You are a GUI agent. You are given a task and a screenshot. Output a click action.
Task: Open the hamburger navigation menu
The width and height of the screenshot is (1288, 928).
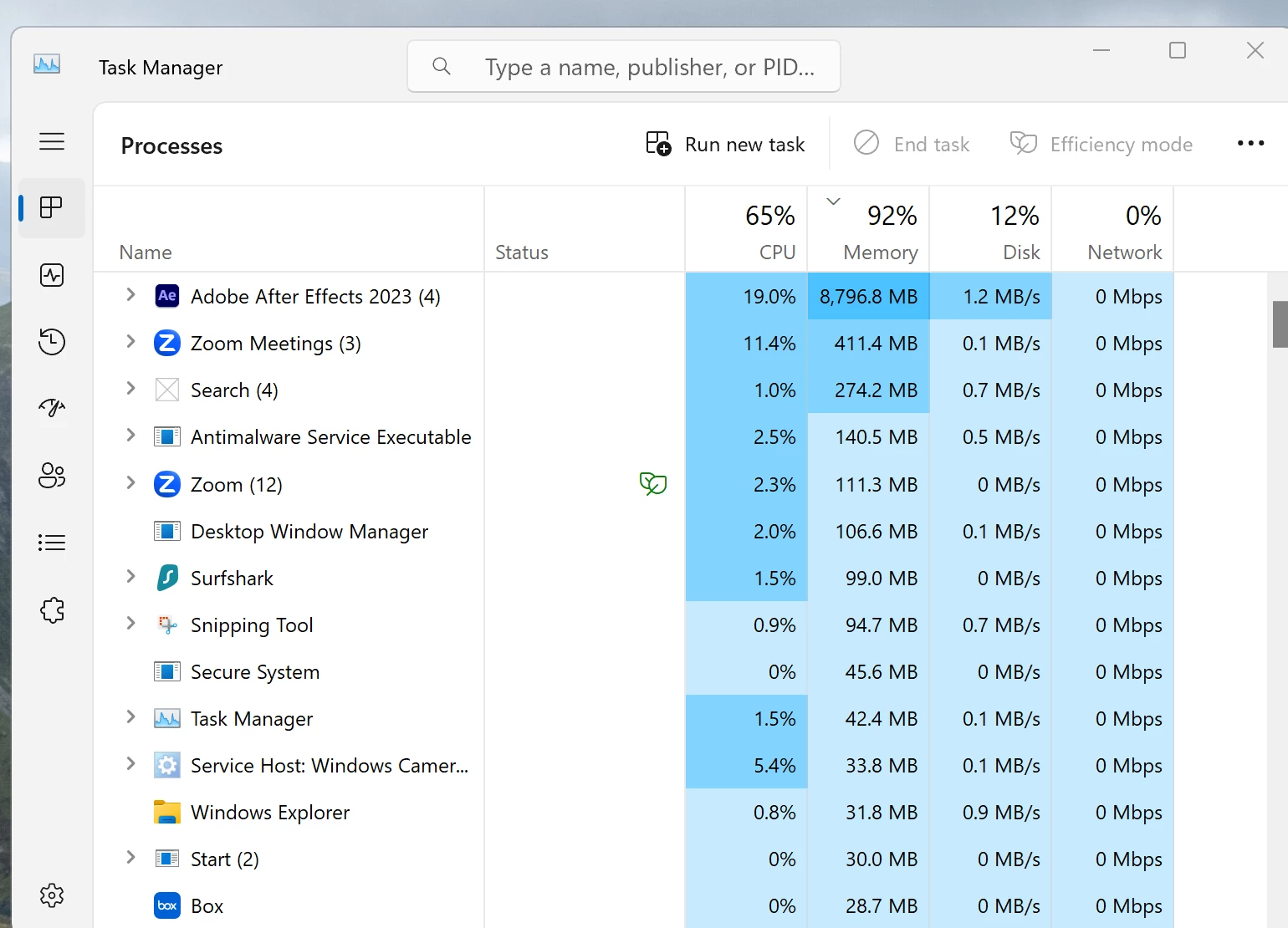point(52,141)
